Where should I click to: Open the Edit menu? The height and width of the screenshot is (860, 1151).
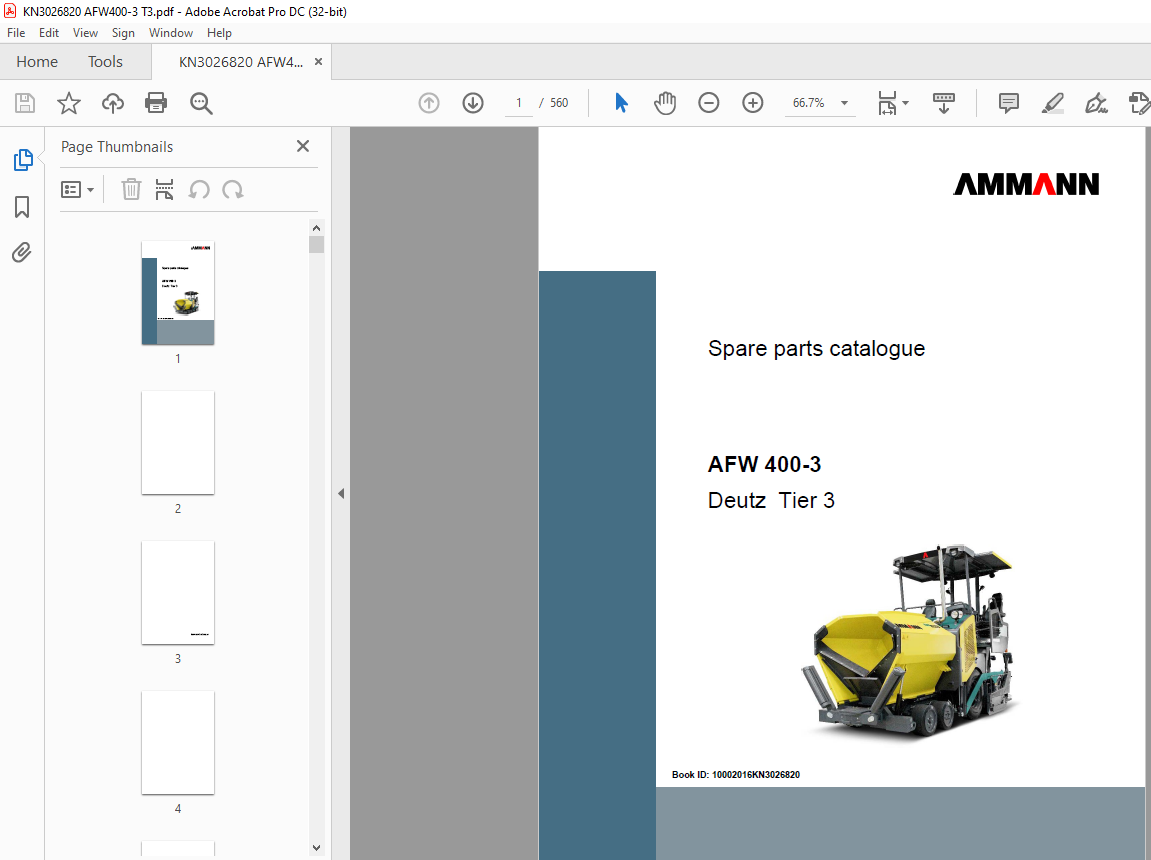click(x=48, y=33)
